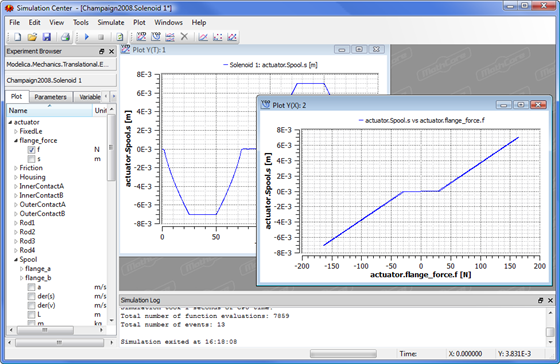Create a new Y(X) parametric plot window
Image resolution: width=560 pixels, height=364 pixels.
click(x=156, y=37)
